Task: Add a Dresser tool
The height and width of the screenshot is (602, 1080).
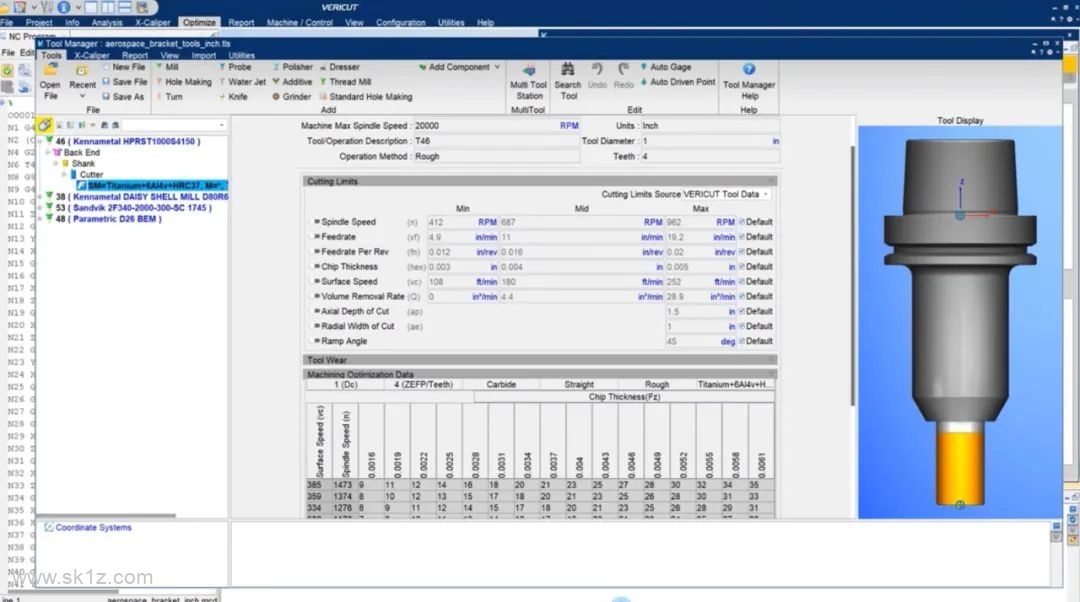Action: click(x=339, y=67)
